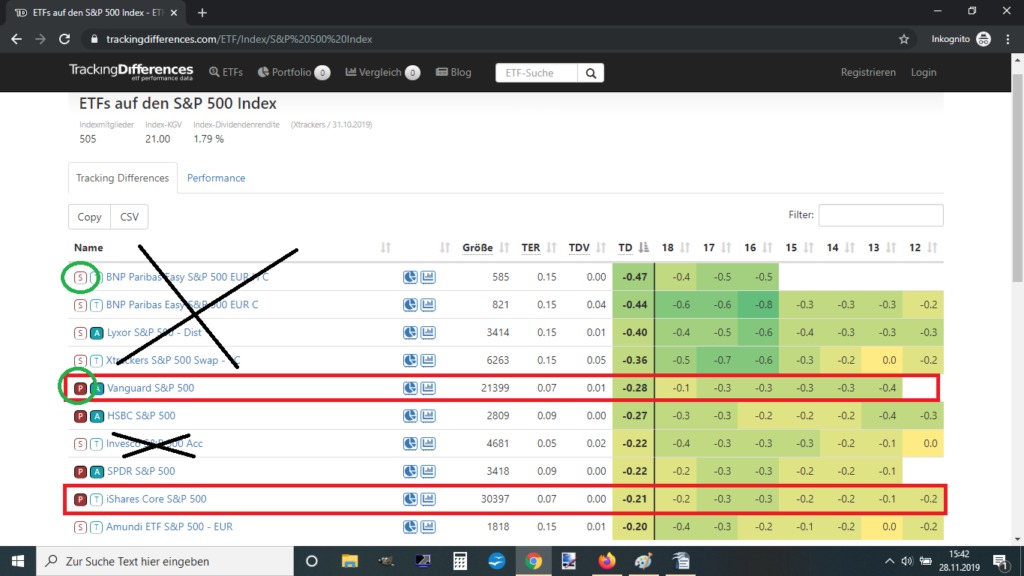This screenshot has width=1024, height=576.
Task: Sort the table by the 15 year column
Action: pos(799,248)
